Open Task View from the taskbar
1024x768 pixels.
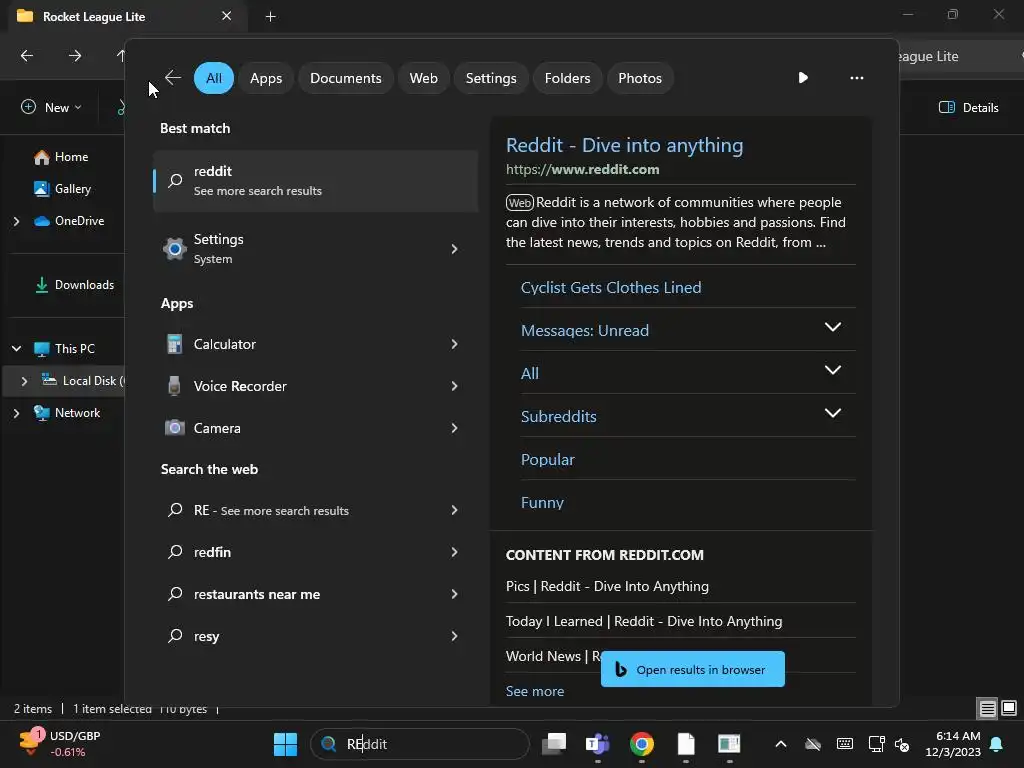click(554, 744)
